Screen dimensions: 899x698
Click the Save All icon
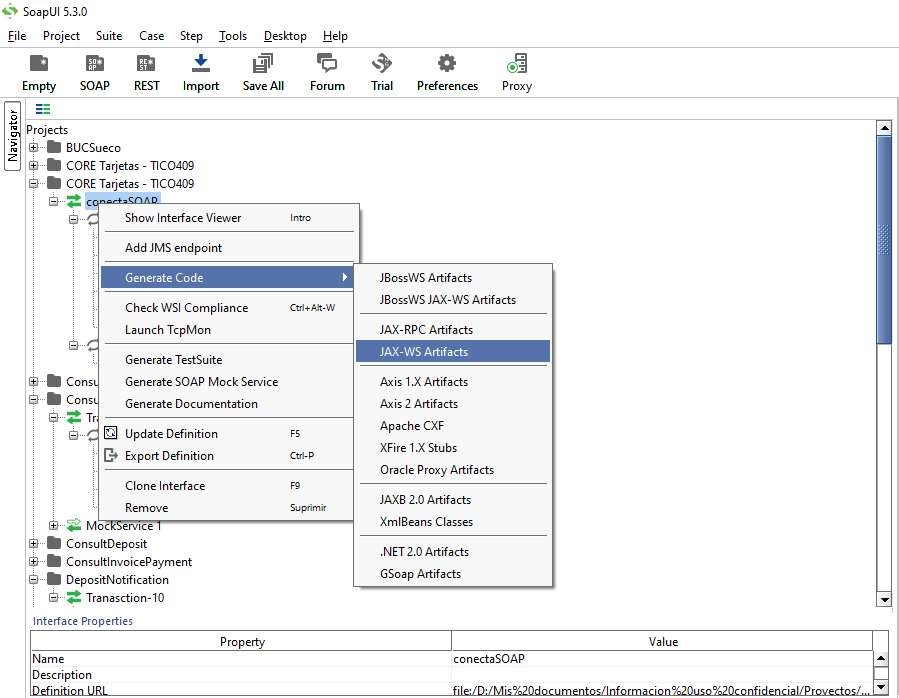click(x=262, y=70)
